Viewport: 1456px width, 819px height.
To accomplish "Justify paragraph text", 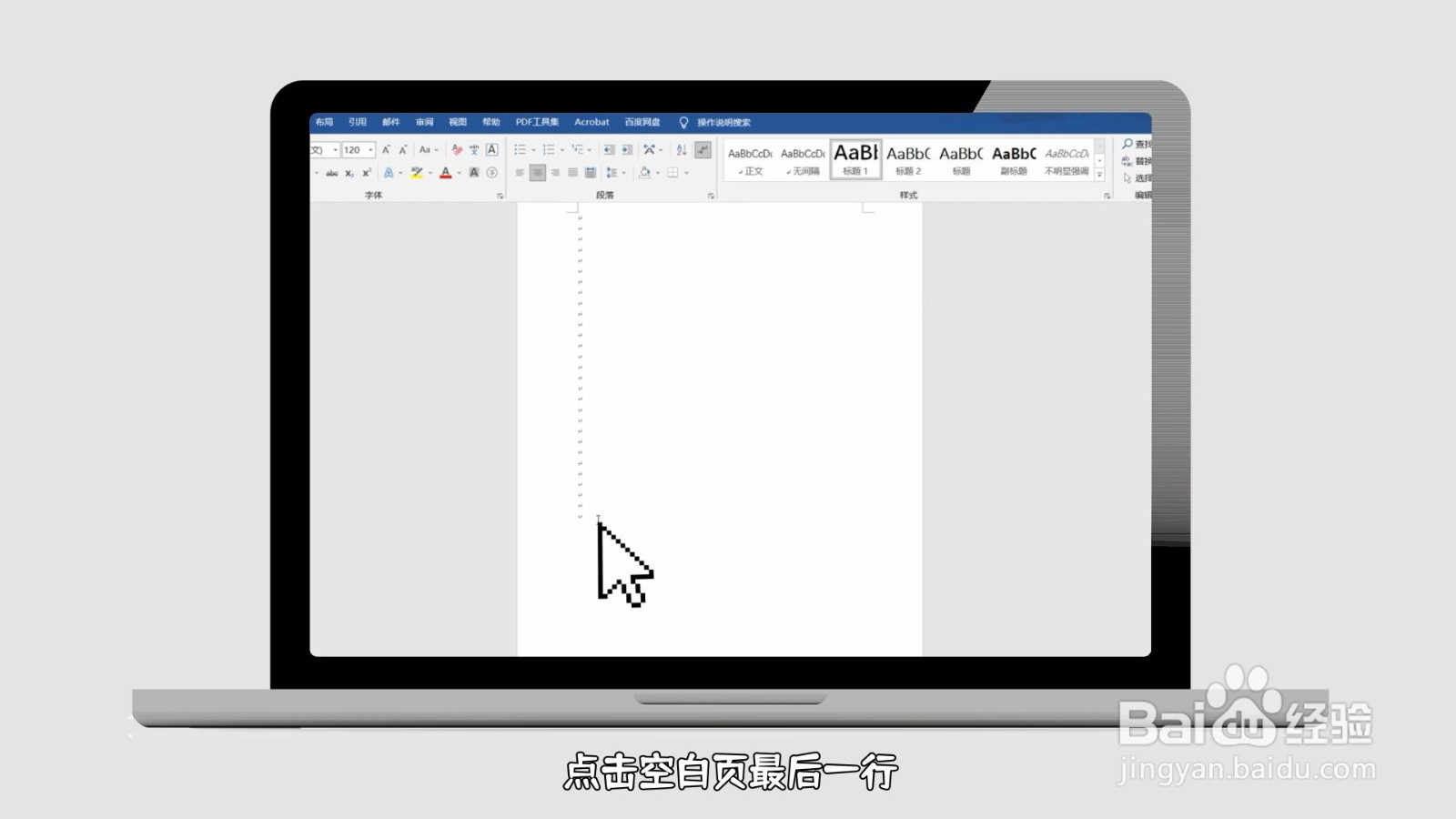I will coord(572,173).
